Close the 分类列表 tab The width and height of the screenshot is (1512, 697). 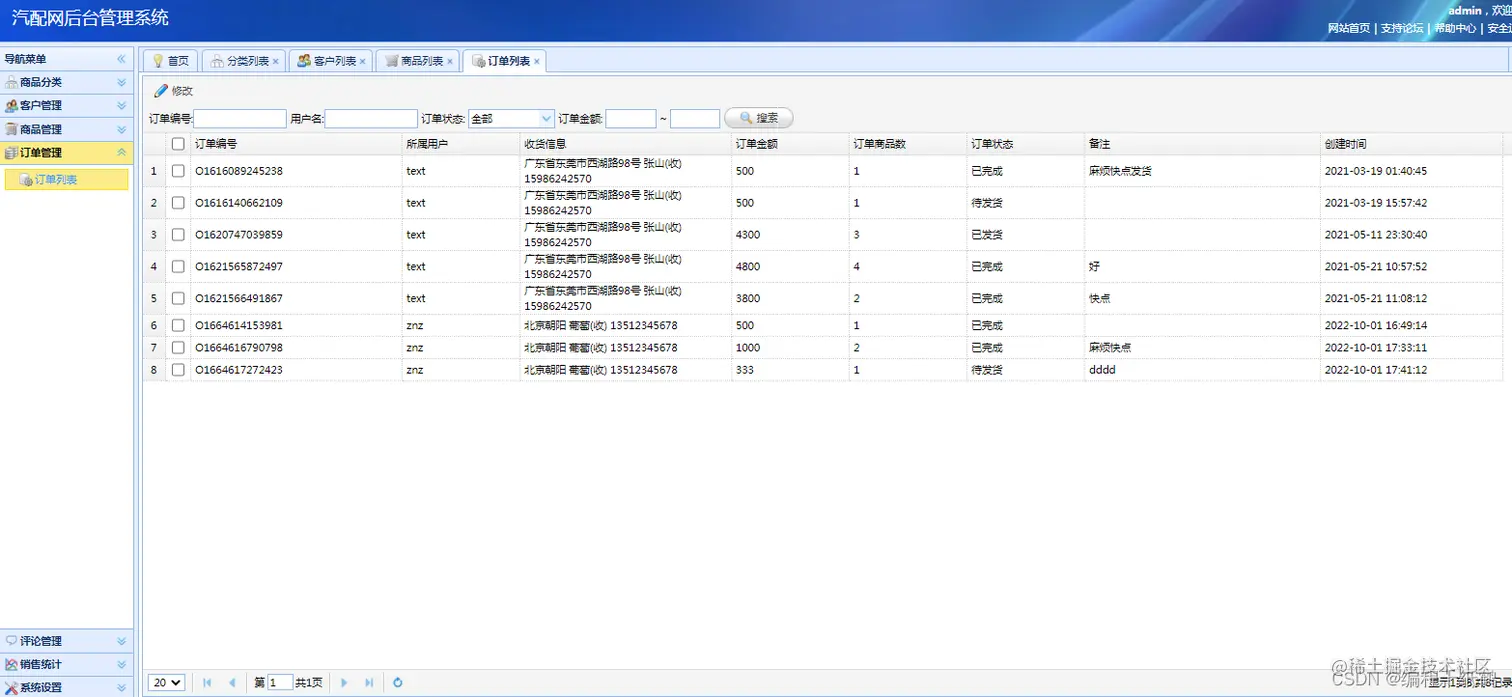click(x=276, y=62)
